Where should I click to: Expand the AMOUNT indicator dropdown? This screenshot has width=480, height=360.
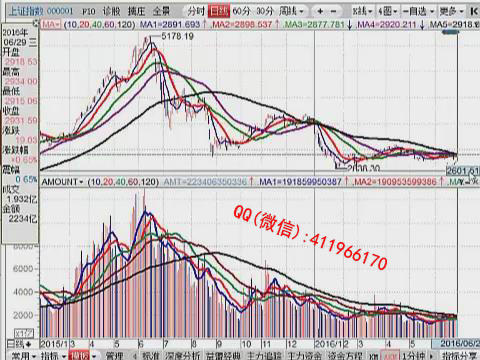coord(62,182)
